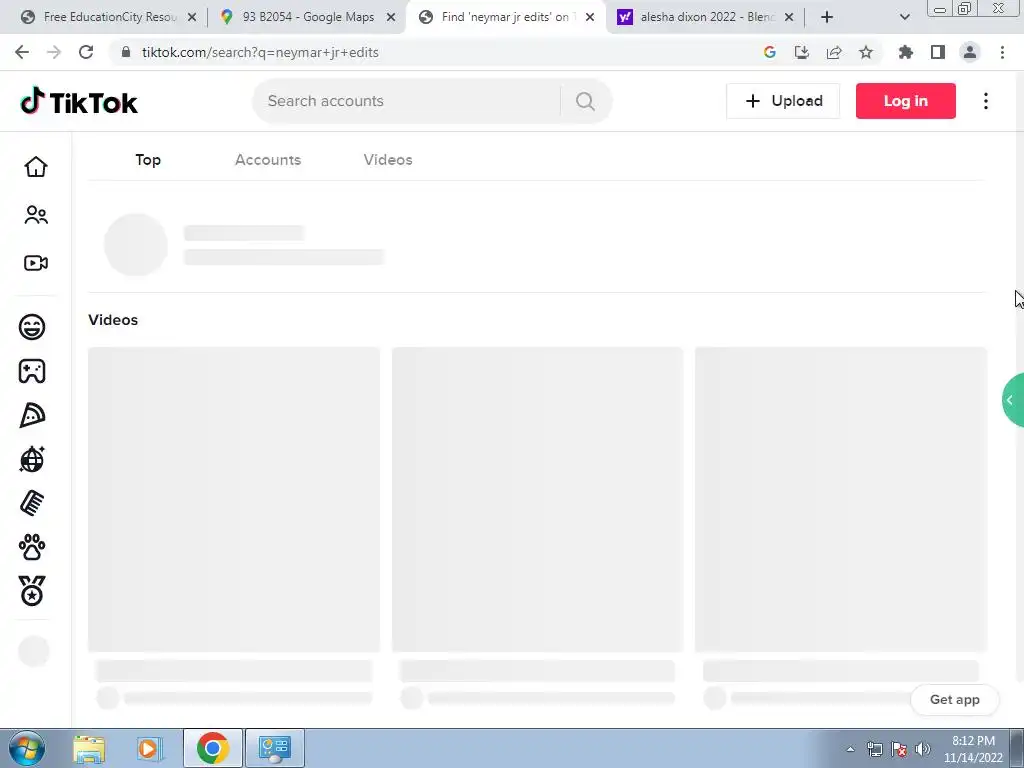Click the Log in button
The image size is (1024, 768).
pos(906,101)
